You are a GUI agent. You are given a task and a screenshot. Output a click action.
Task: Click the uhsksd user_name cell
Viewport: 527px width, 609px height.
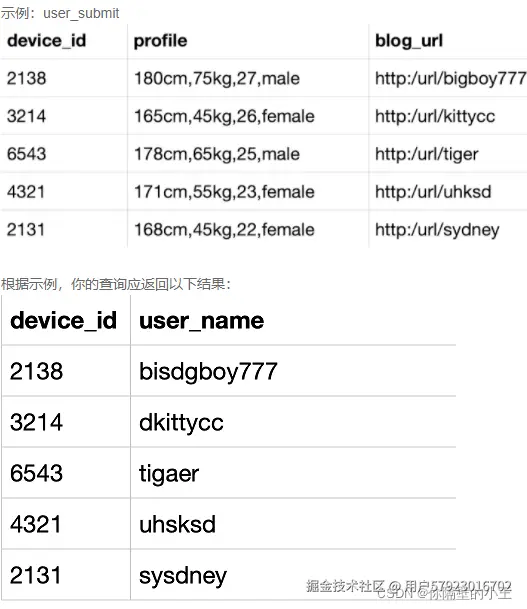point(177,524)
